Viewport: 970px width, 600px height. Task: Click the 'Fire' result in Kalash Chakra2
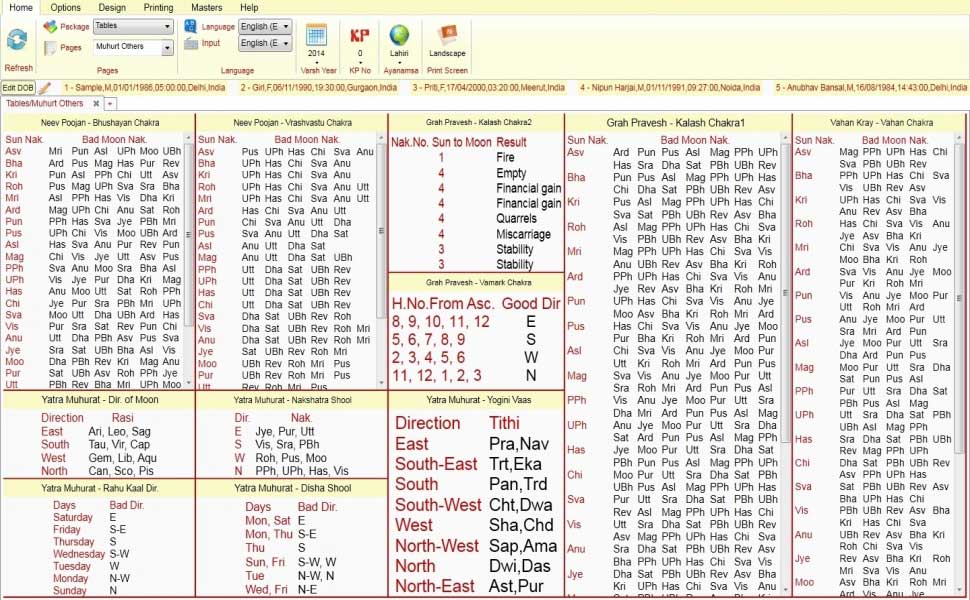[x=505, y=157]
